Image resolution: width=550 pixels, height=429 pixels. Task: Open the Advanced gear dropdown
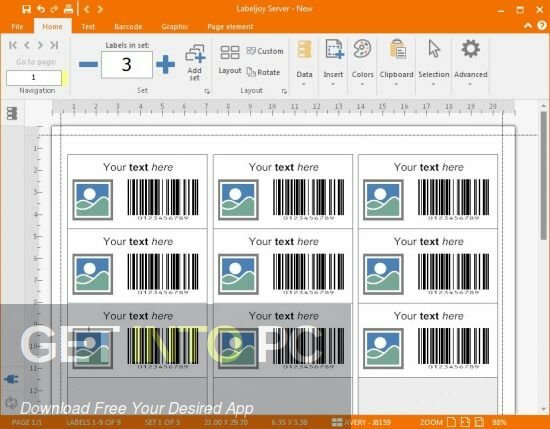coord(470,63)
